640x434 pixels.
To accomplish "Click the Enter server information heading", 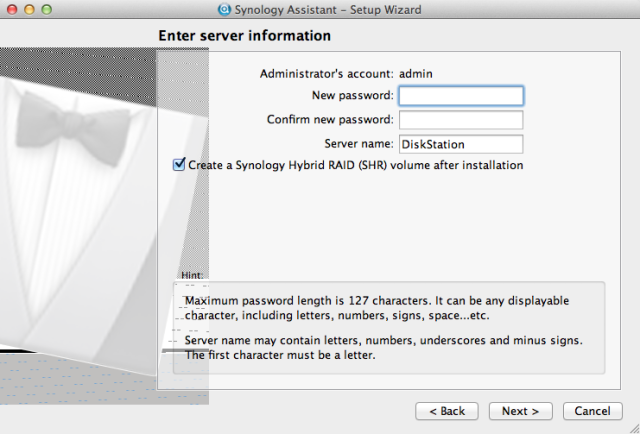I will [244, 36].
